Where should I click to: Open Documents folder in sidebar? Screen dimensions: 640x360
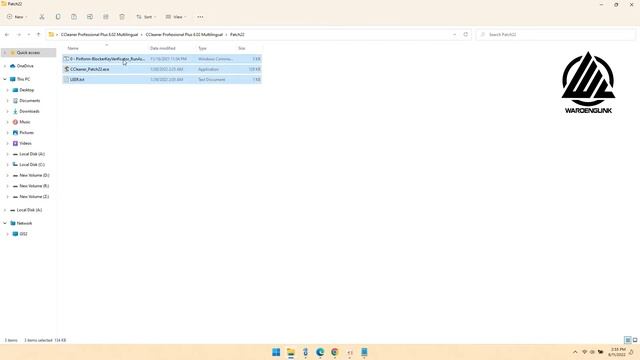pyautogui.click(x=29, y=100)
